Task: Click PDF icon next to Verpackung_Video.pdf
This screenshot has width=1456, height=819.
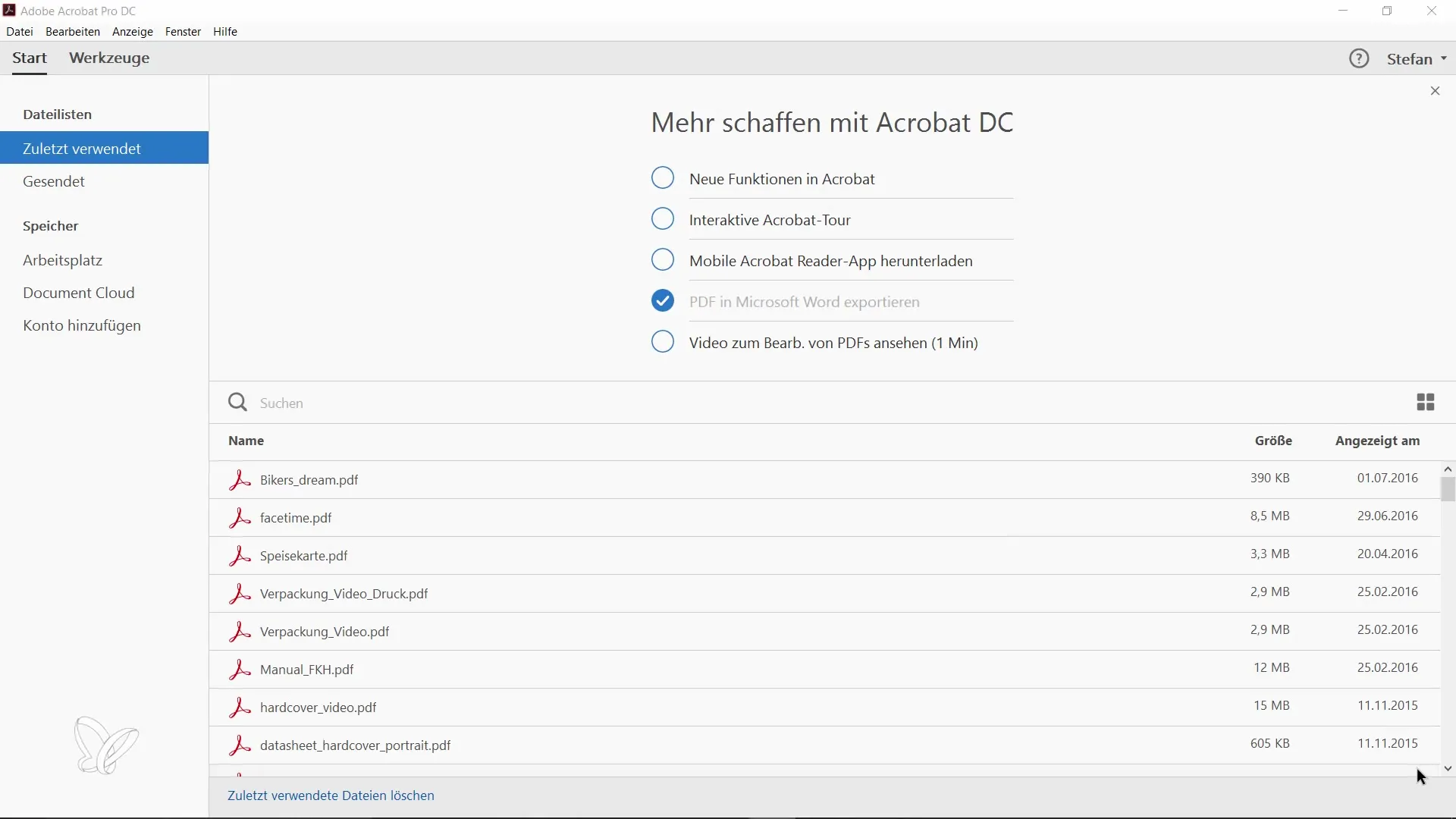Action: tap(240, 632)
